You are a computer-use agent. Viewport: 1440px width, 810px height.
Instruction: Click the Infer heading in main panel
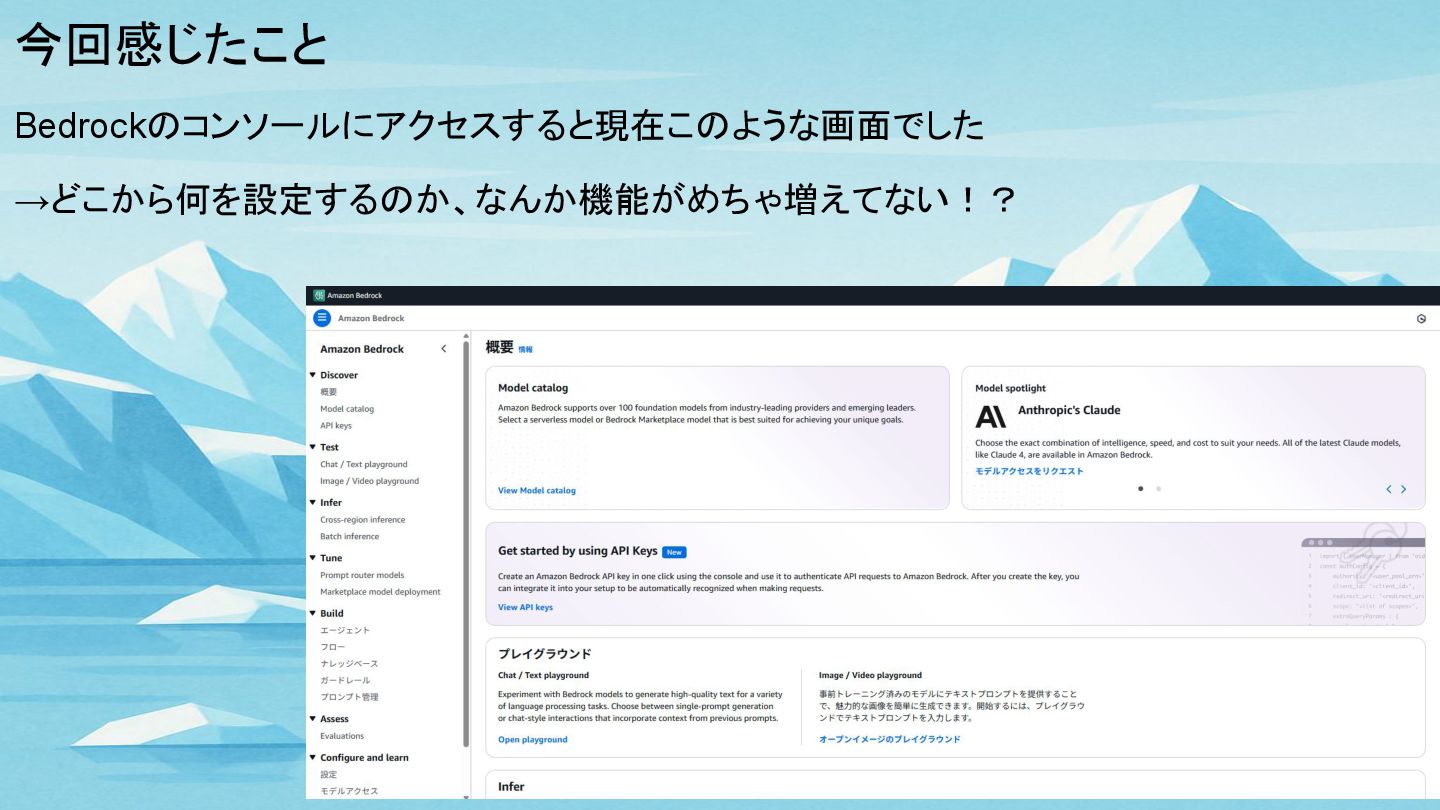coord(511,787)
